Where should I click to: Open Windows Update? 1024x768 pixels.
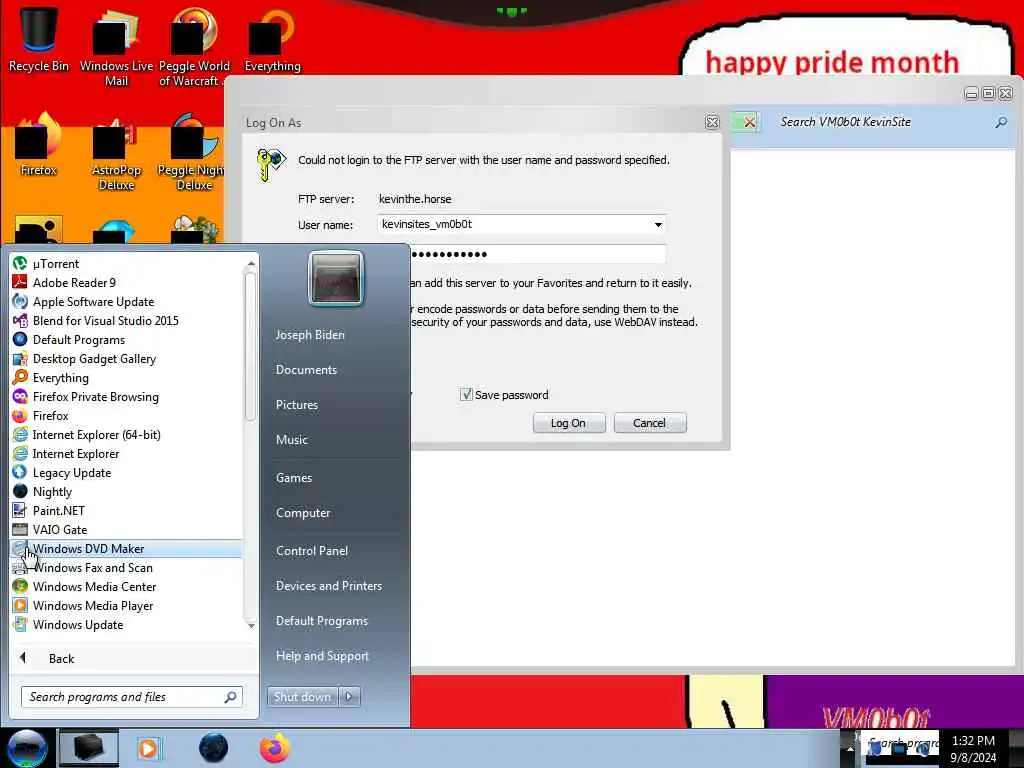(x=126, y=624)
